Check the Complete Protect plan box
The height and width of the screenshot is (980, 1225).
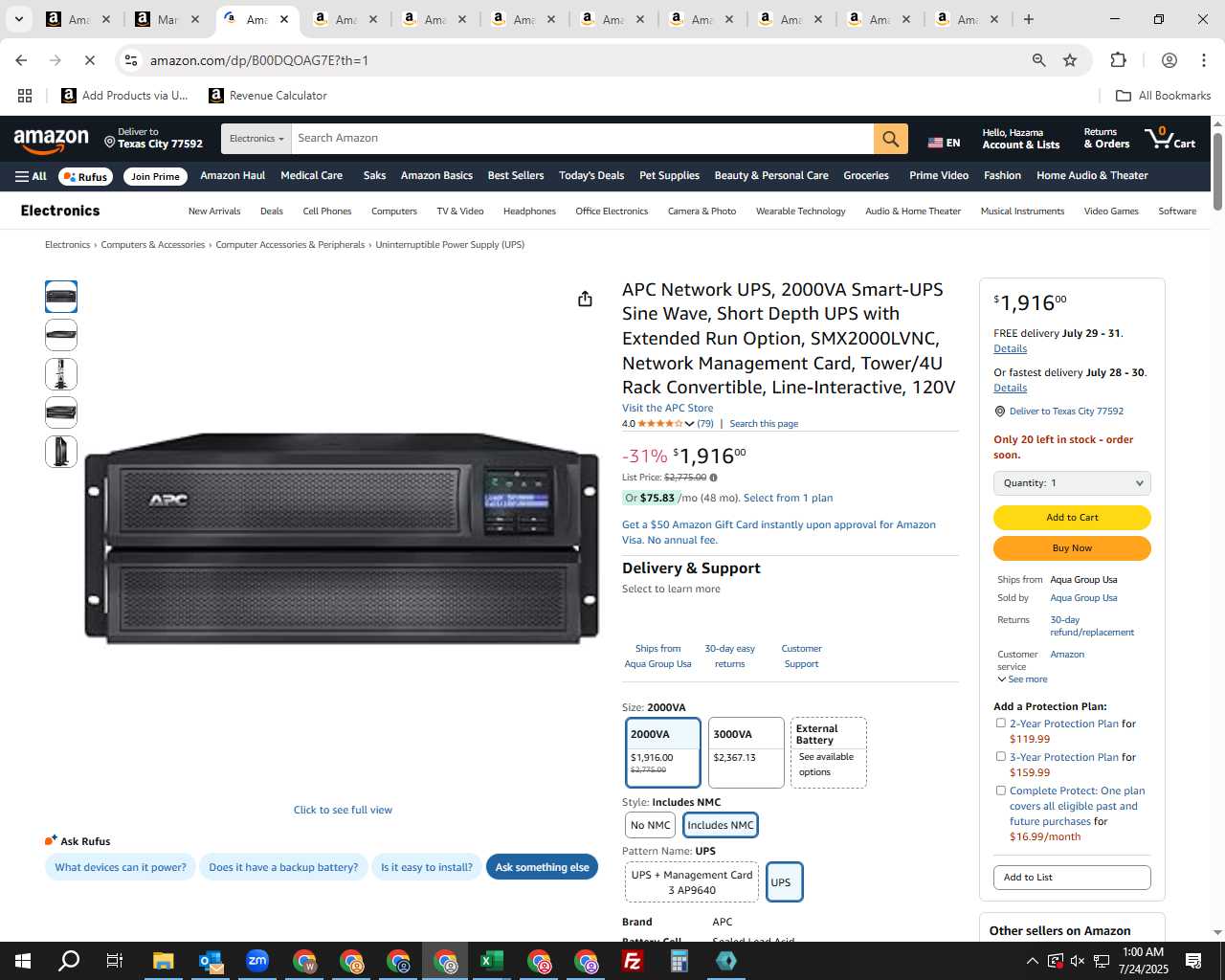[1001, 791]
